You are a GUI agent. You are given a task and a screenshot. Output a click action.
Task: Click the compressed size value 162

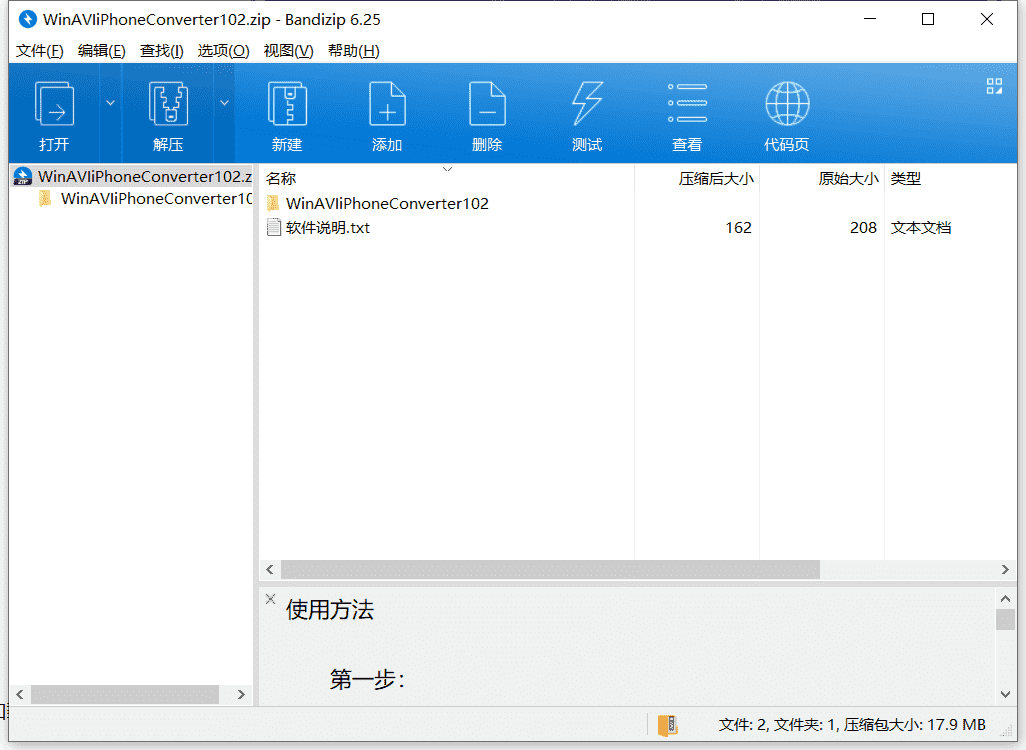click(738, 228)
